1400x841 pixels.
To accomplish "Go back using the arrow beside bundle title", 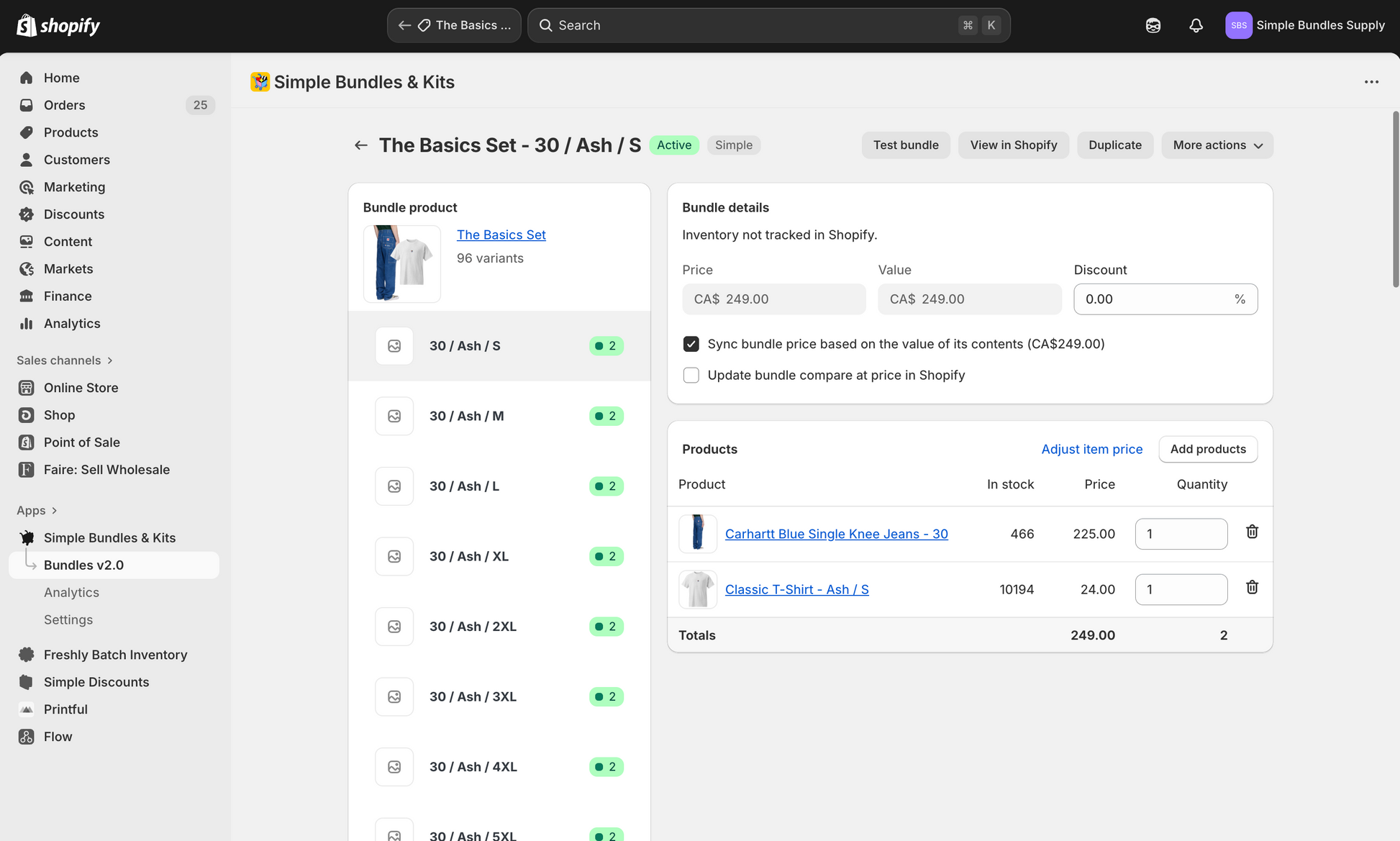I will point(361,145).
